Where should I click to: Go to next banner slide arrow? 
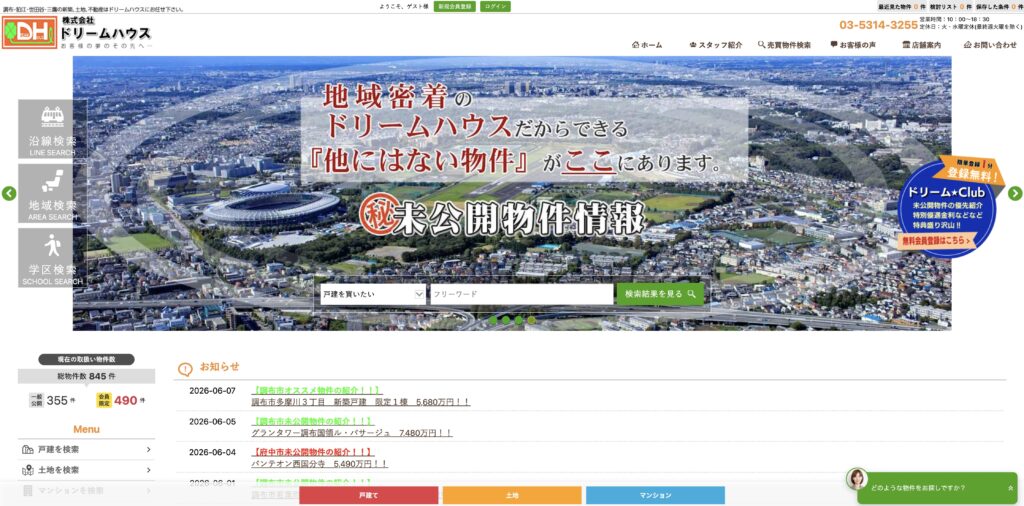[x=1015, y=193]
